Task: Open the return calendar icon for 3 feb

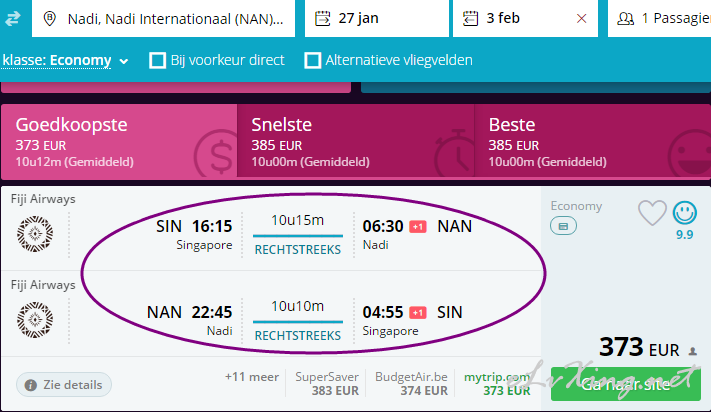Action: 470,19
